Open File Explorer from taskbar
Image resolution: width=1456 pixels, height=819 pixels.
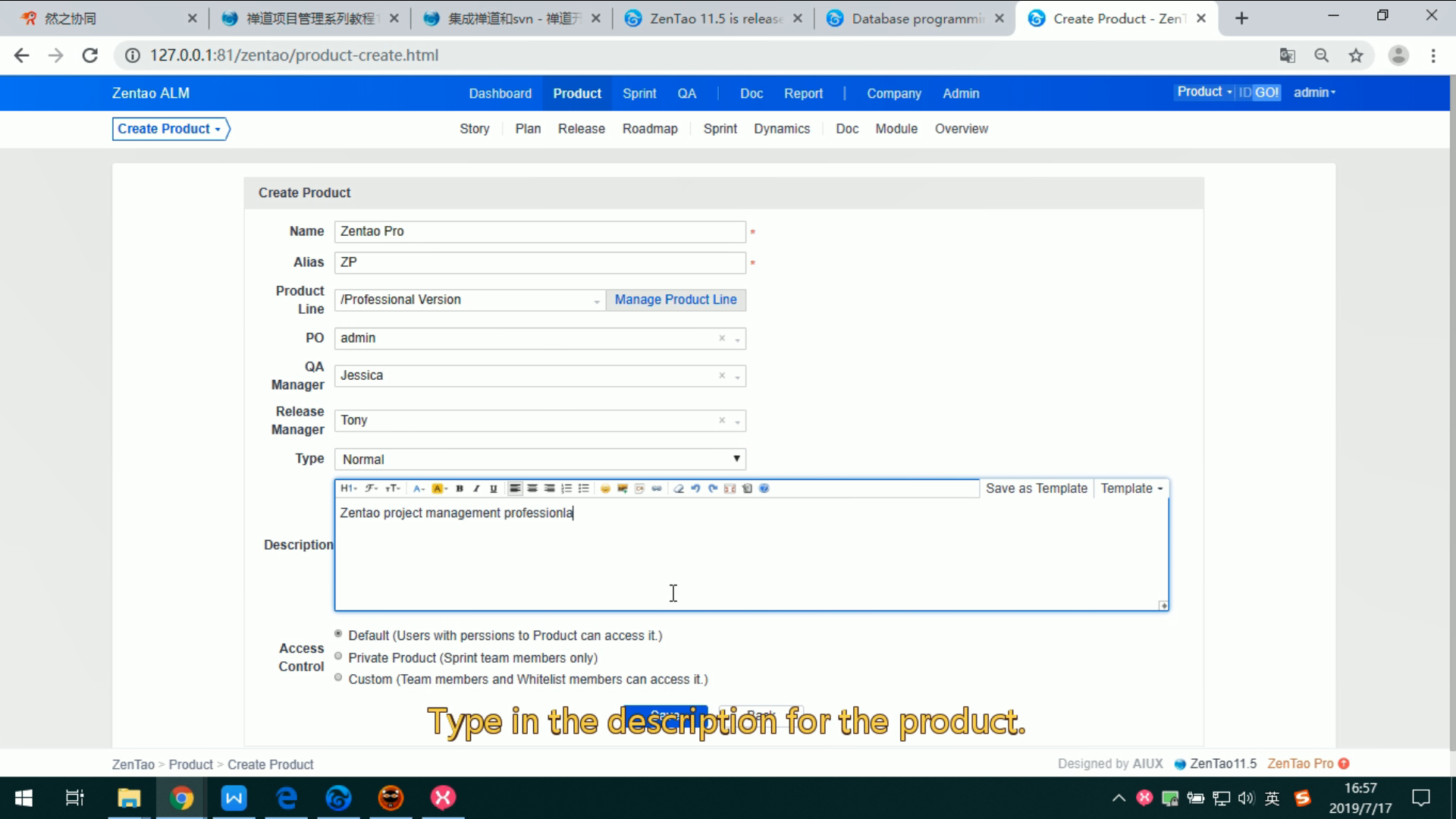129,798
